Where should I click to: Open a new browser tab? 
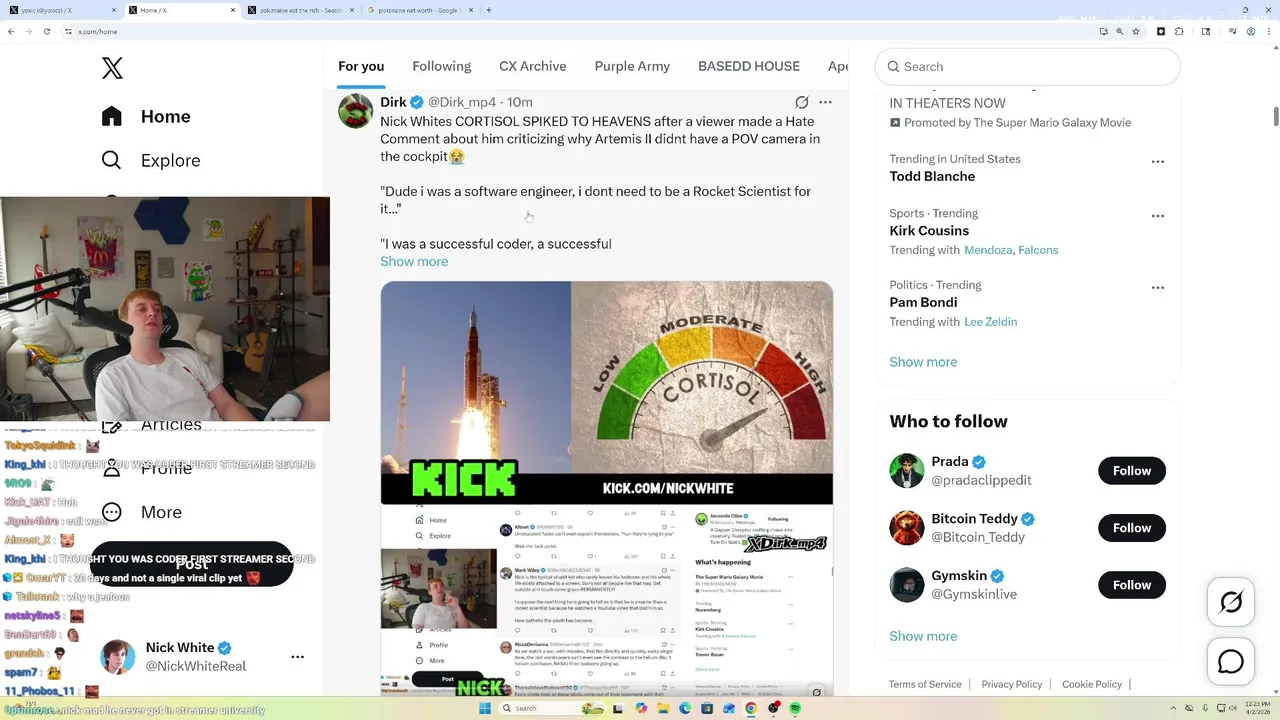click(x=488, y=10)
